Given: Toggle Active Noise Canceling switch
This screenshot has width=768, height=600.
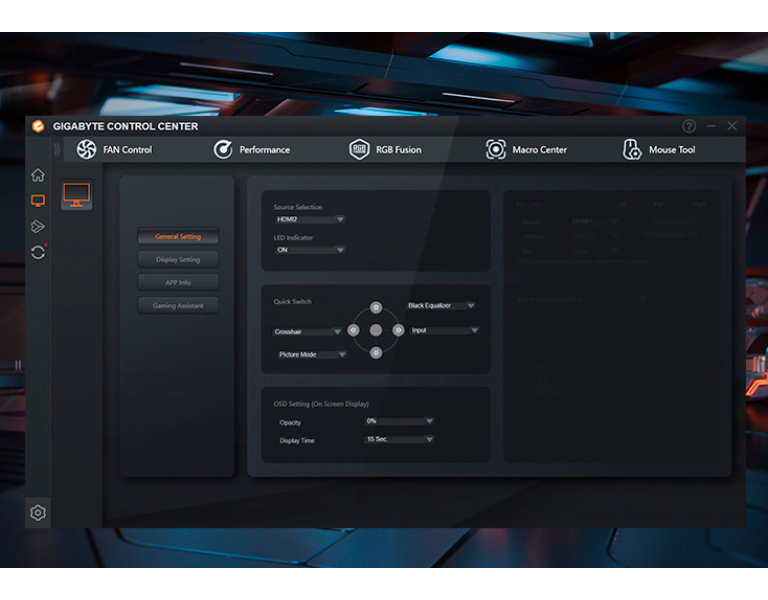Looking at the screenshot, I should pyautogui.click(x=648, y=299).
